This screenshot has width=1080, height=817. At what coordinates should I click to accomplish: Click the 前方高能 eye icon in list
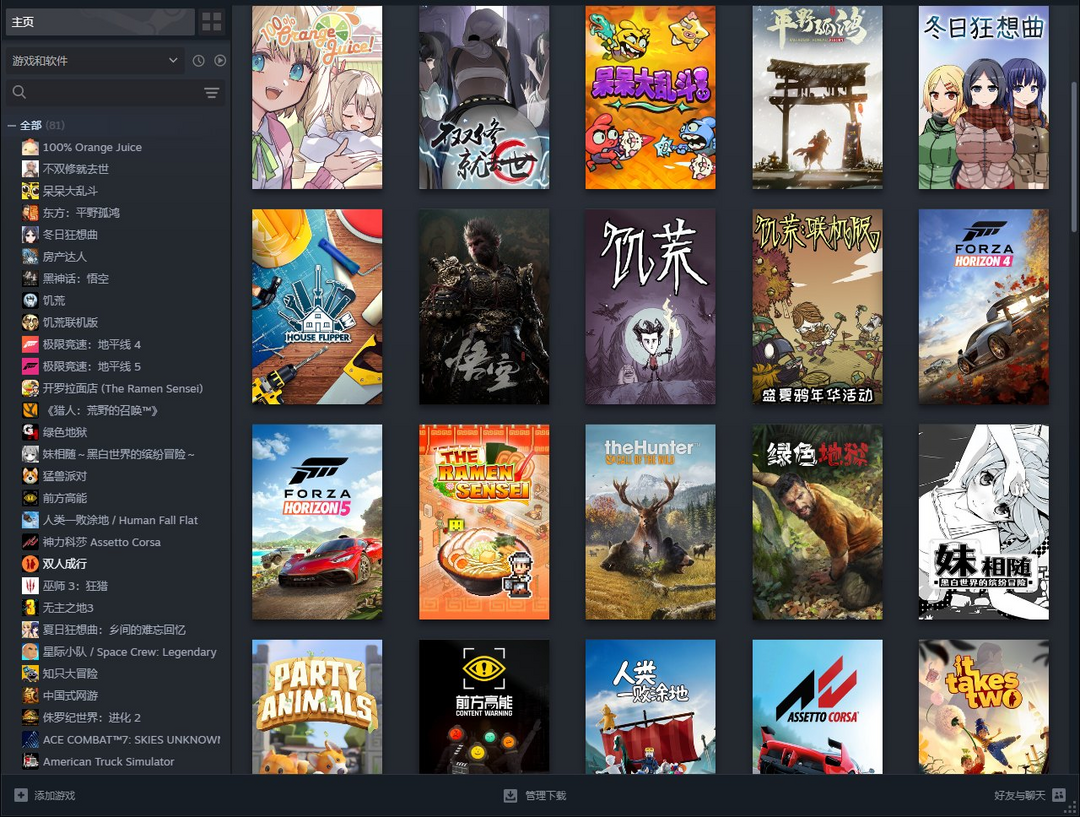(x=30, y=498)
